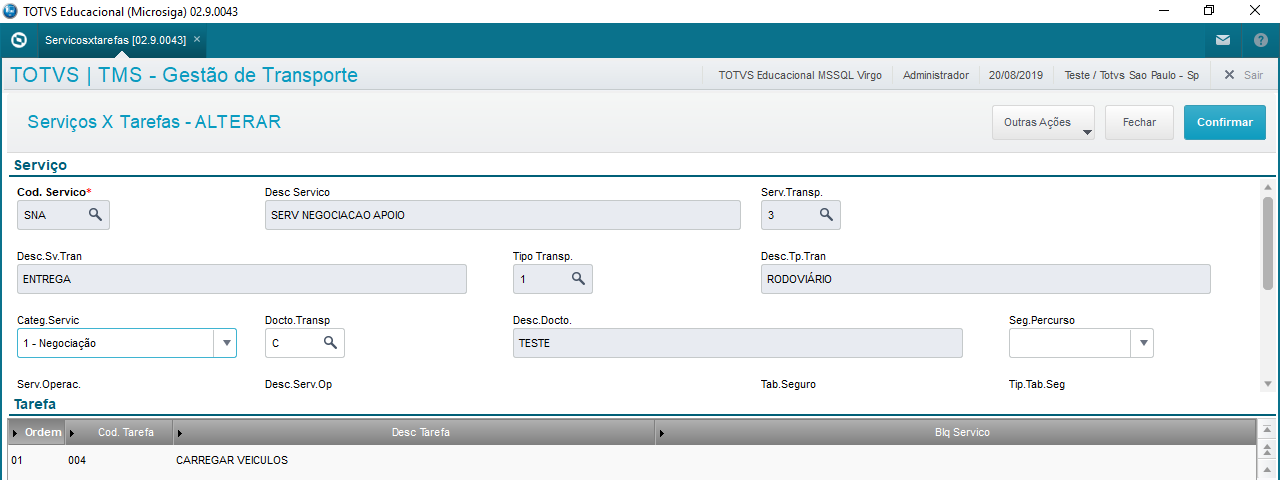
Task: Click the date 20/08/2019 in header
Action: pyautogui.click(x=1015, y=75)
